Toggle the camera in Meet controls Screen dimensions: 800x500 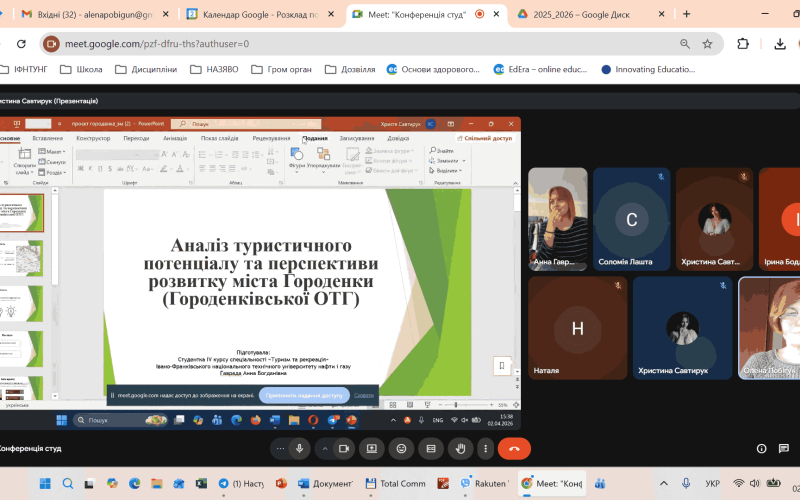pyautogui.click(x=343, y=448)
